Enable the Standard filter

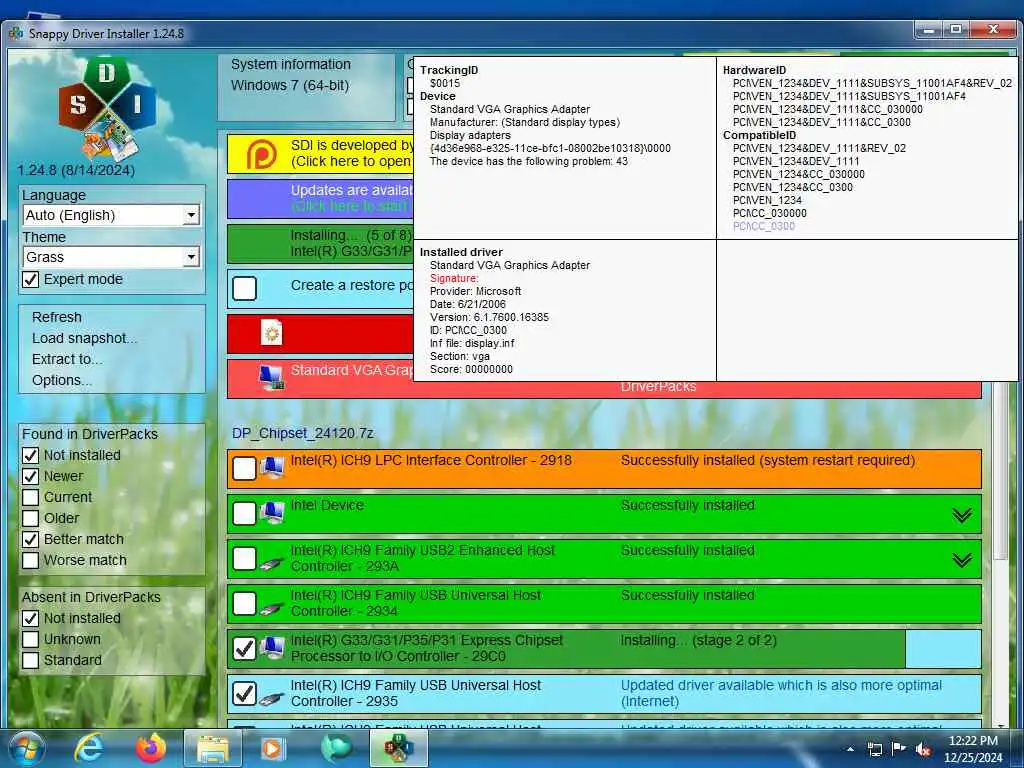[x=31, y=660]
